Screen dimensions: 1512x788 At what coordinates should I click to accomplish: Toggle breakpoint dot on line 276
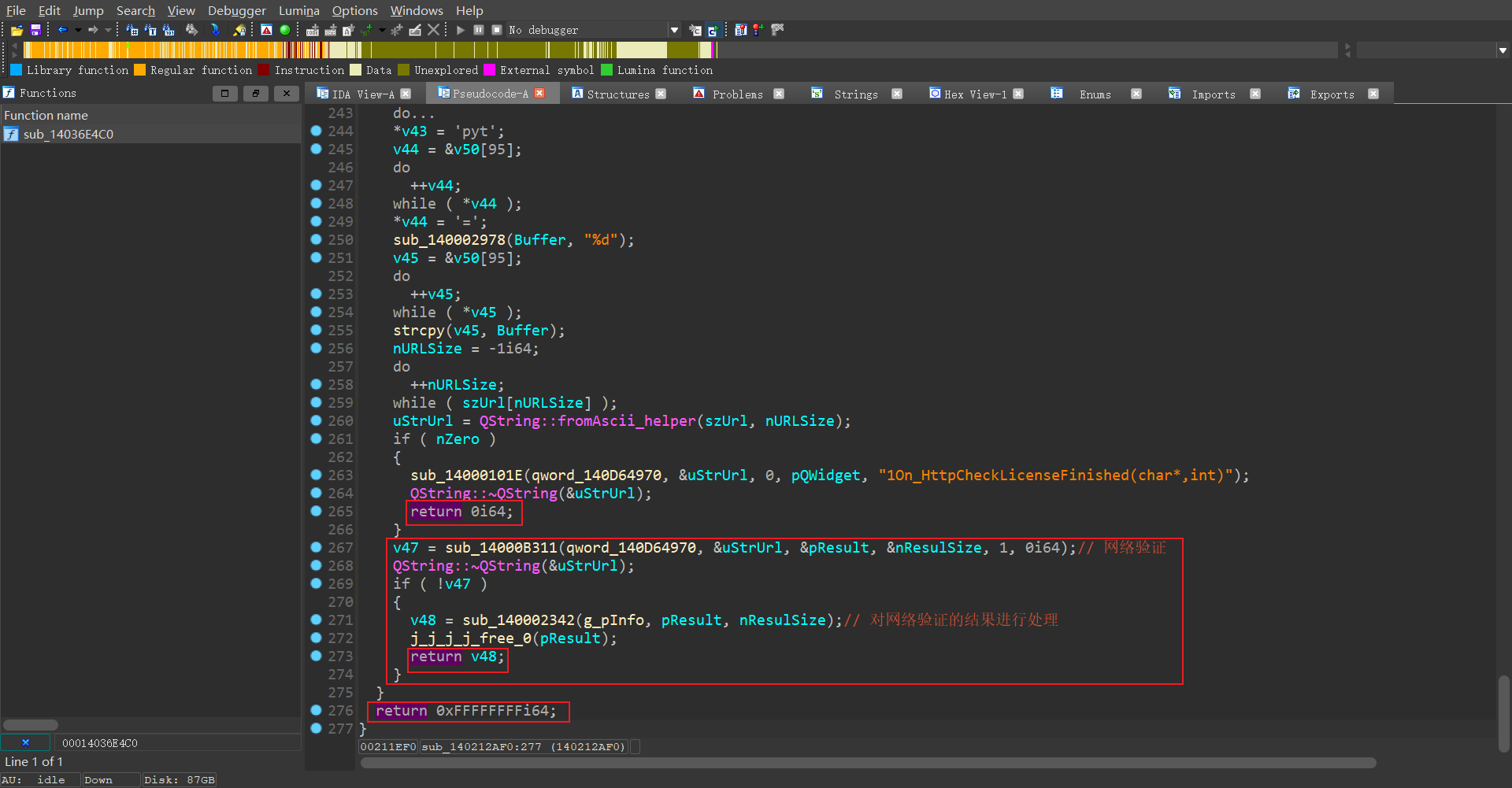pos(316,711)
